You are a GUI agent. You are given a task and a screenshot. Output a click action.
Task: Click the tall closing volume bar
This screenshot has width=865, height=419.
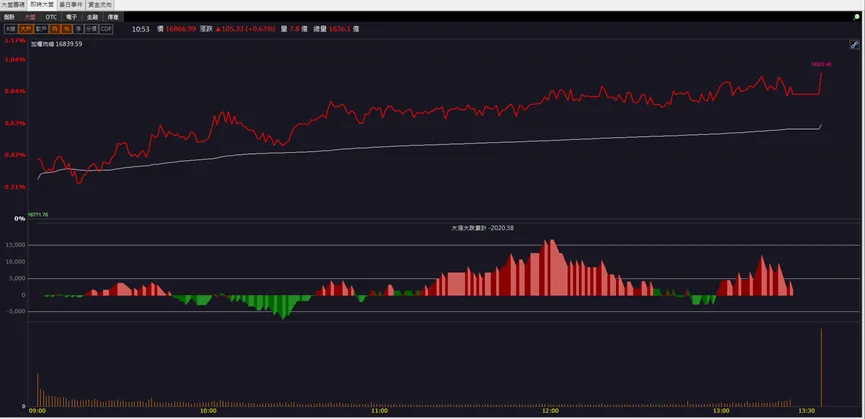821,368
